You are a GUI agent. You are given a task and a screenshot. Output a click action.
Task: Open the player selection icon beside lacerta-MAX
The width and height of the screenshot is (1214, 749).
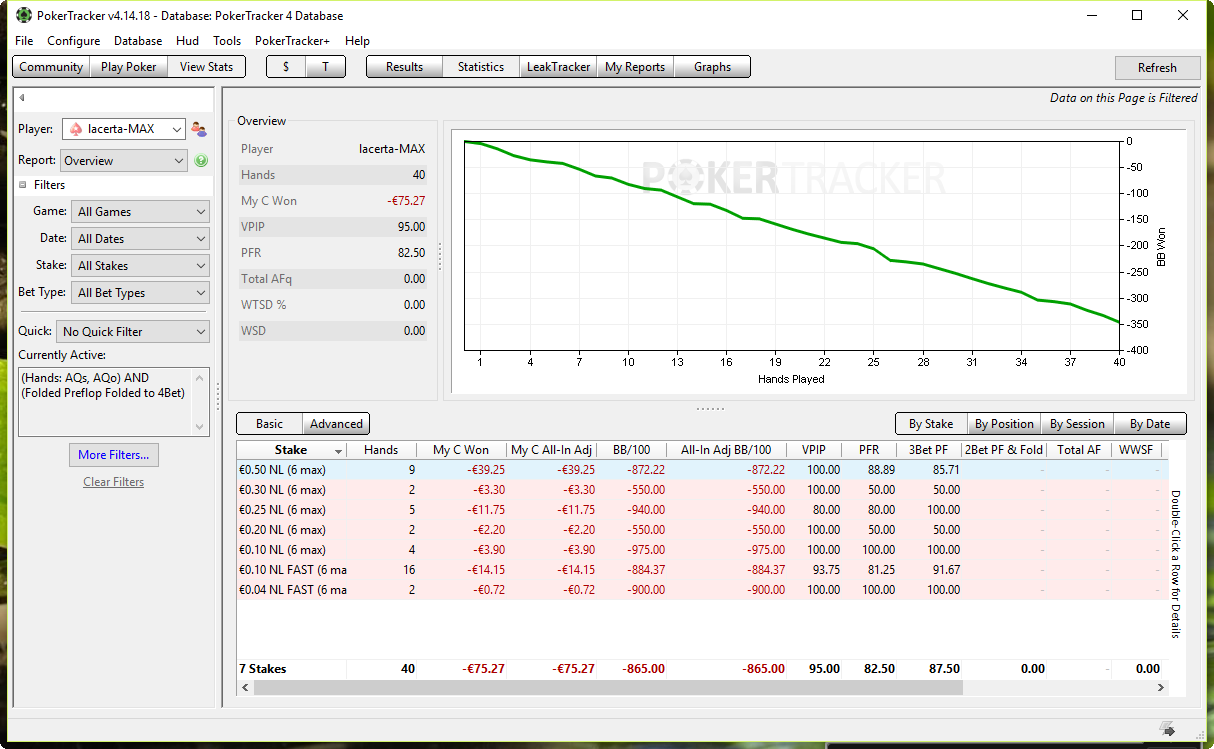pyautogui.click(x=199, y=129)
